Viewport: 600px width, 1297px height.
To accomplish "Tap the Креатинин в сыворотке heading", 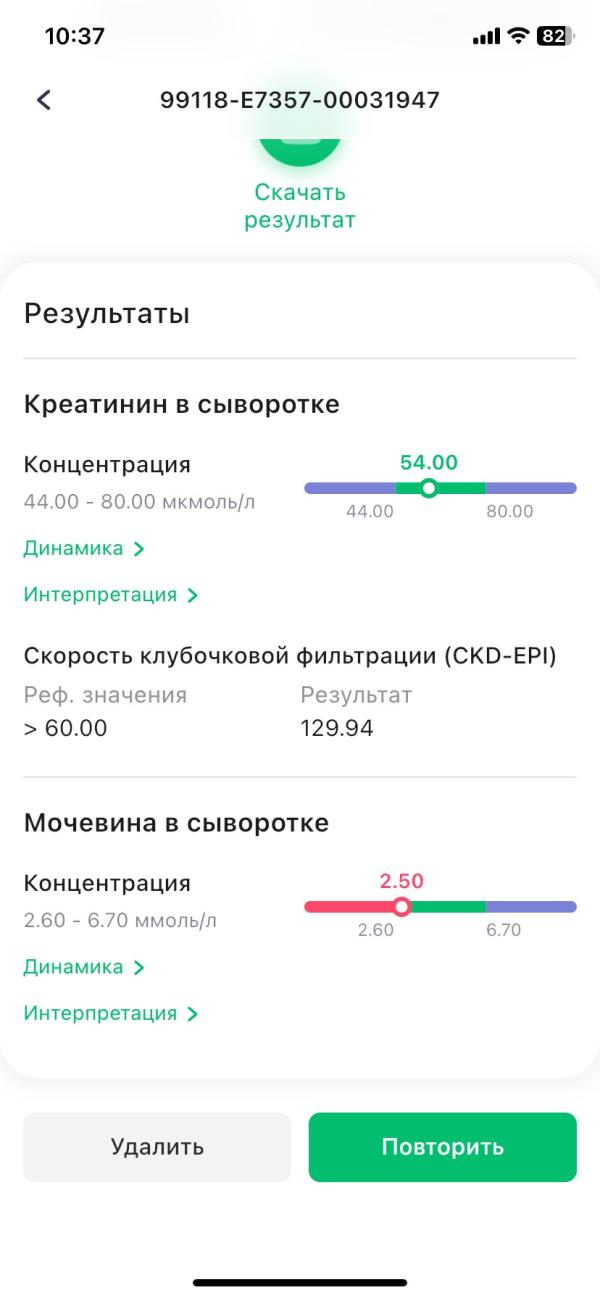I will 181,405.
